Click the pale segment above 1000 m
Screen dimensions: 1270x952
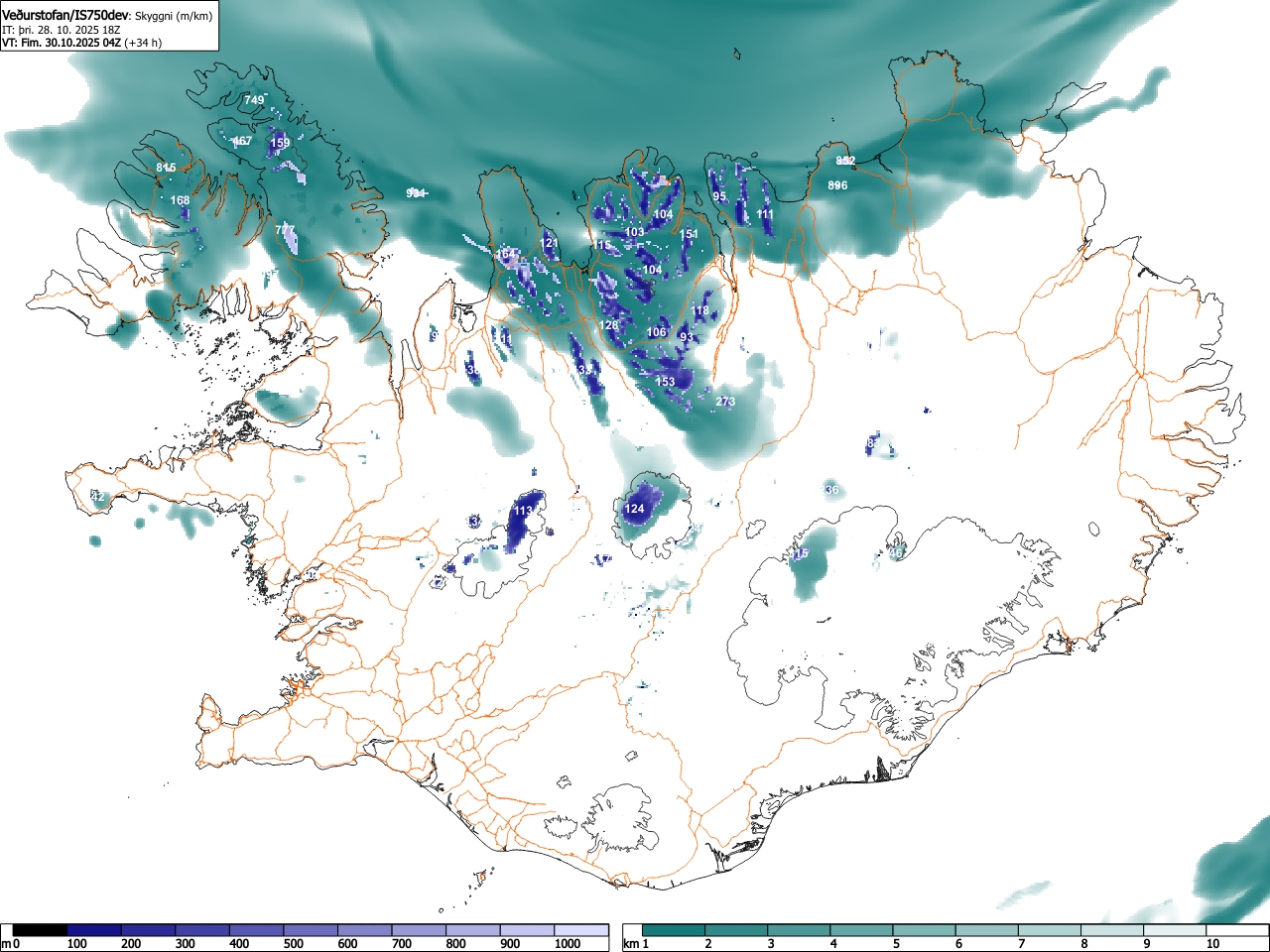[x=580, y=930]
